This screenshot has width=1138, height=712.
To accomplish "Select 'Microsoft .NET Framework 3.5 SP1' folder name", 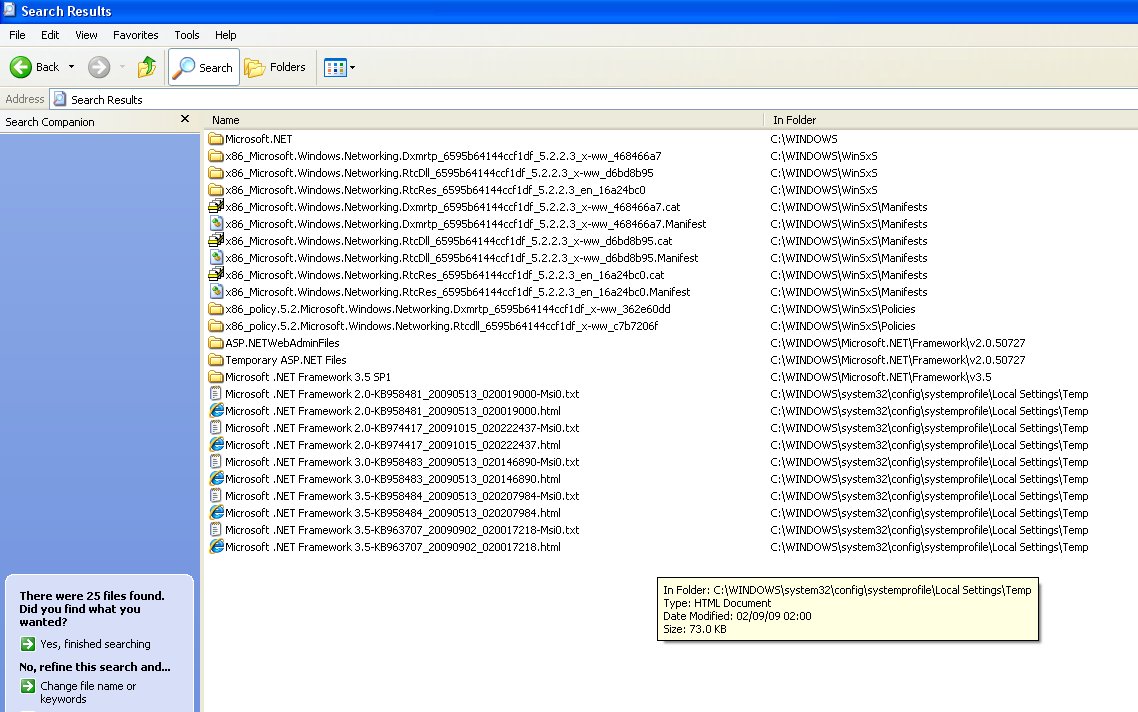I will [x=308, y=377].
